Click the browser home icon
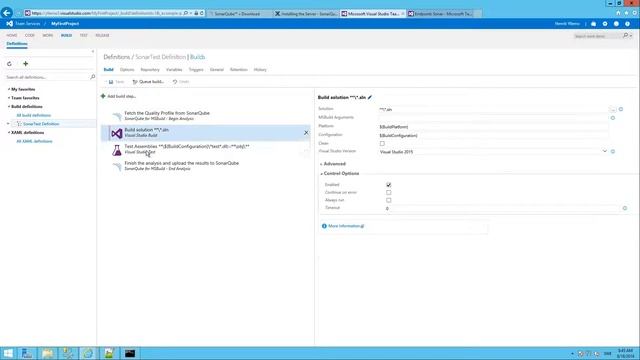 618,13
